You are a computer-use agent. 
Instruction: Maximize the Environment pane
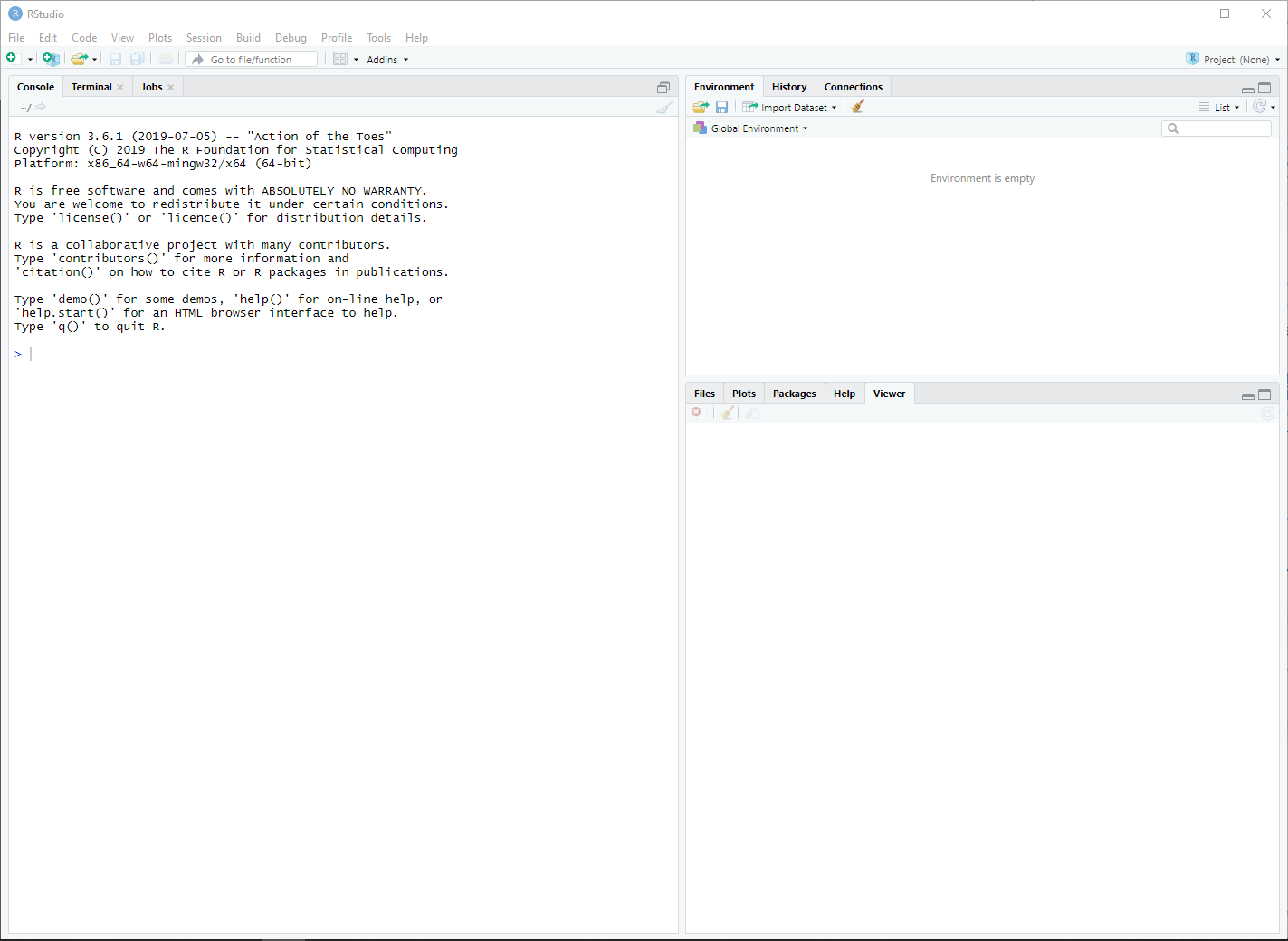[x=1264, y=88]
